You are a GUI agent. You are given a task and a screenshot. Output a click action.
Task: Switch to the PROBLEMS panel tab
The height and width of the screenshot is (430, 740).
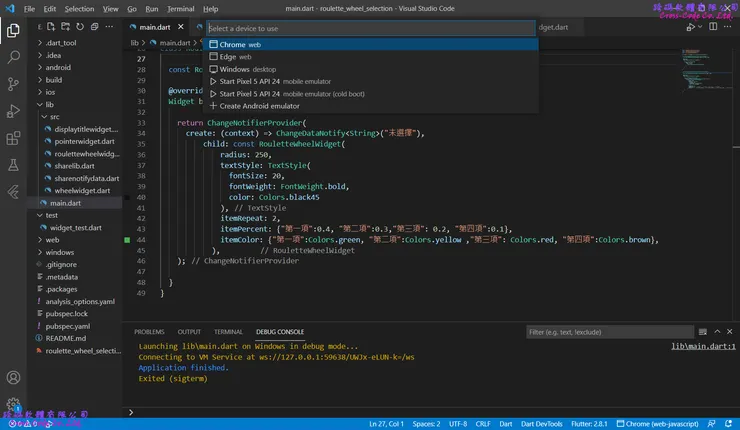coord(149,331)
